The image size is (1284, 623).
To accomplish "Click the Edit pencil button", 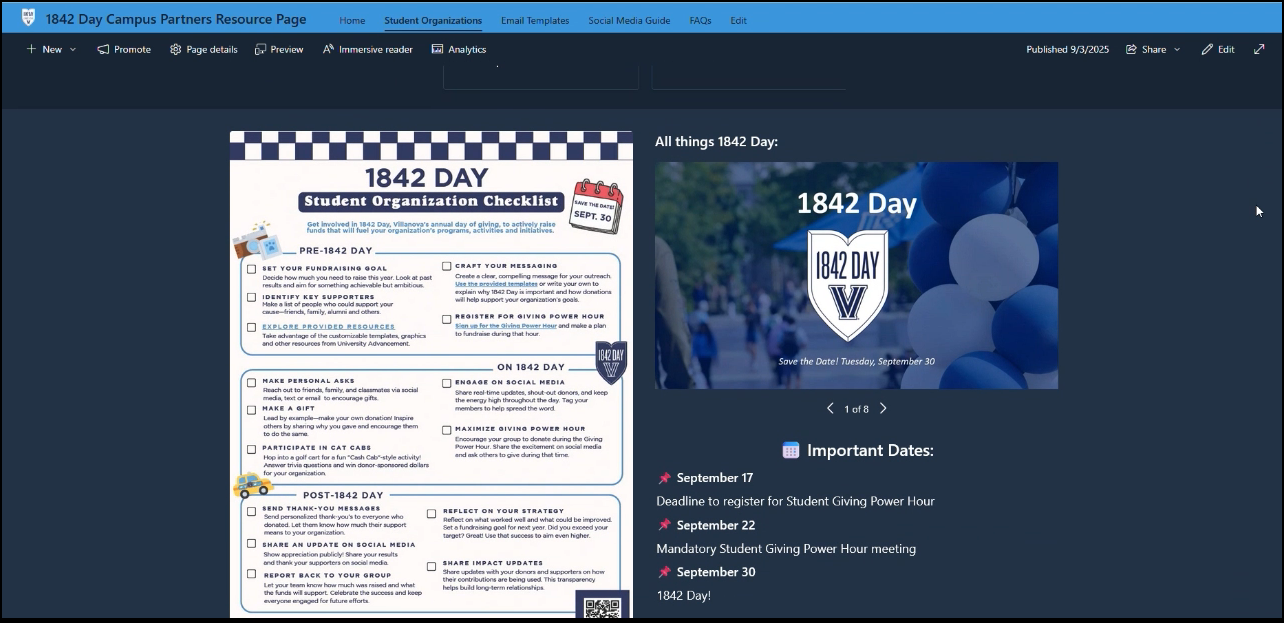I will coord(1217,49).
